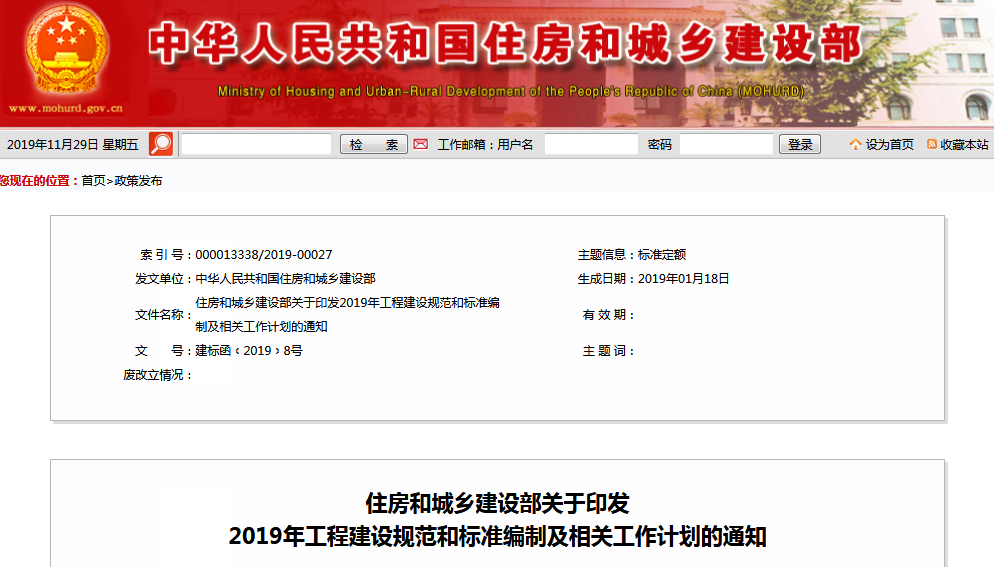The image size is (994, 567).
Task: Click the 检索 search button
Action: pyautogui.click(x=374, y=145)
